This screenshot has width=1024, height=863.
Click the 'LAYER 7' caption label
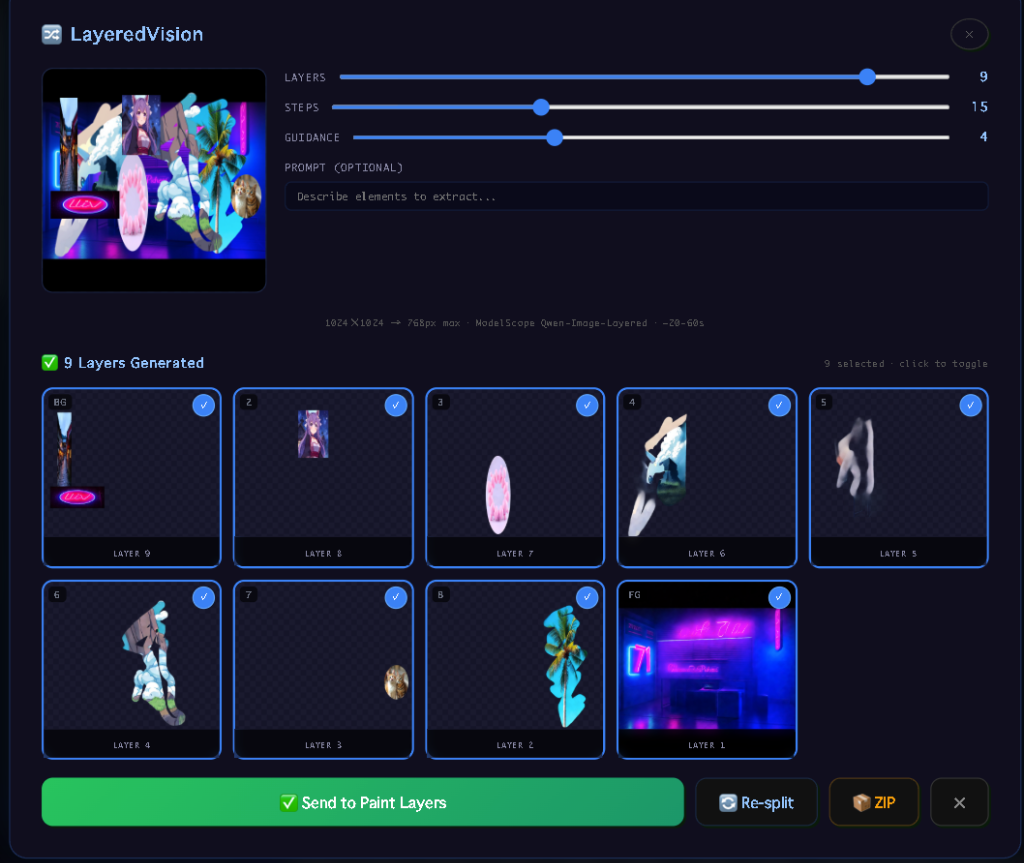[x=515, y=553]
